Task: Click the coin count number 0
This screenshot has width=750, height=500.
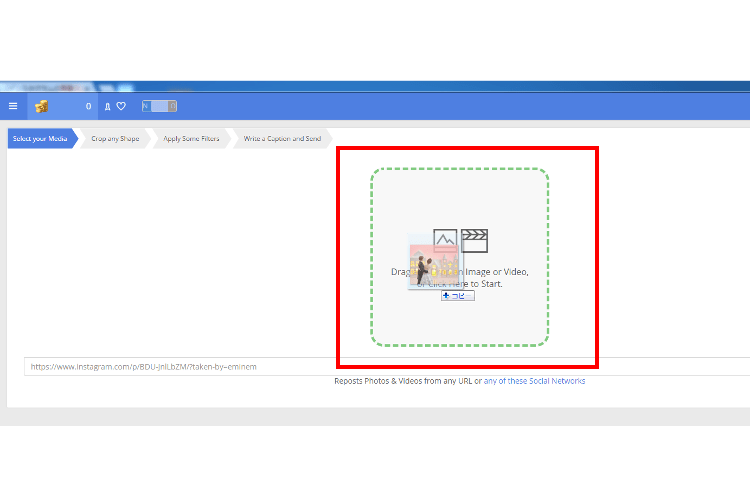Action: 88,106
